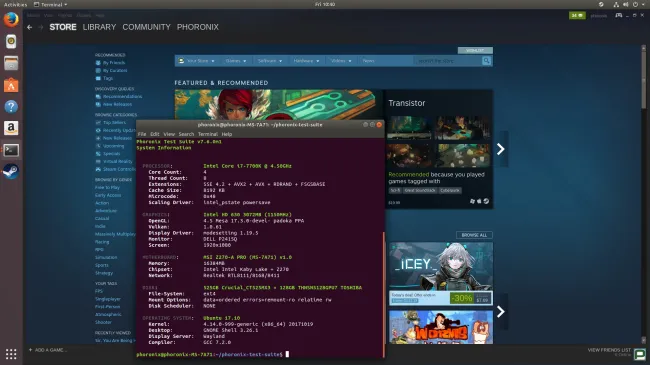Expand the Videos dropdown

point(341,61)
